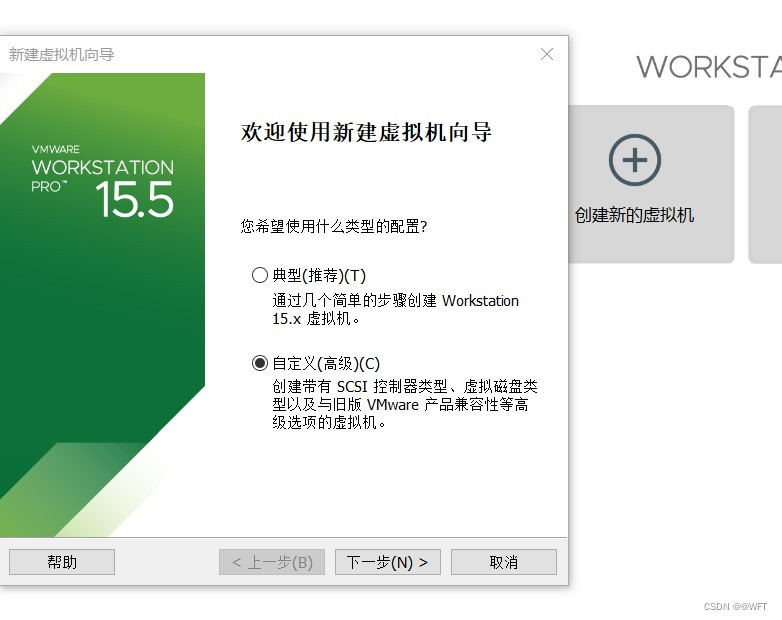Click the description starting 创建带有 SCSI 控制器类型
782x620 pixels.
point(405,404)
